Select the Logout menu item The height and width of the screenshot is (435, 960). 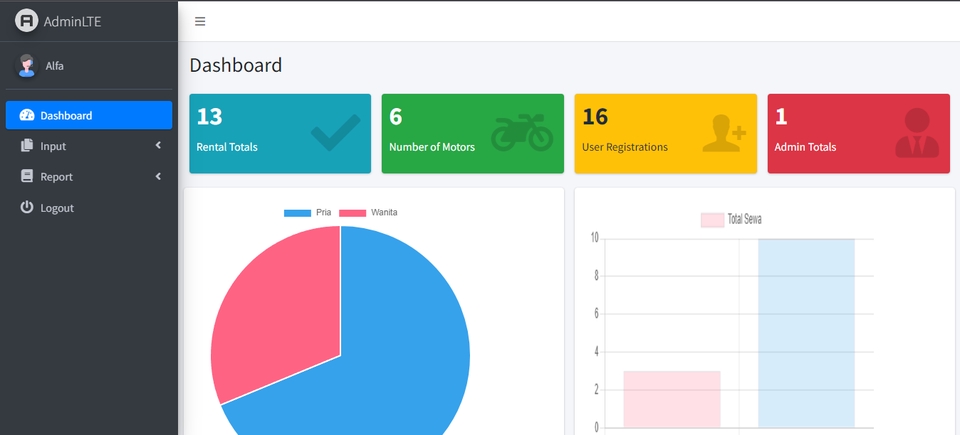tap(89, 208)
